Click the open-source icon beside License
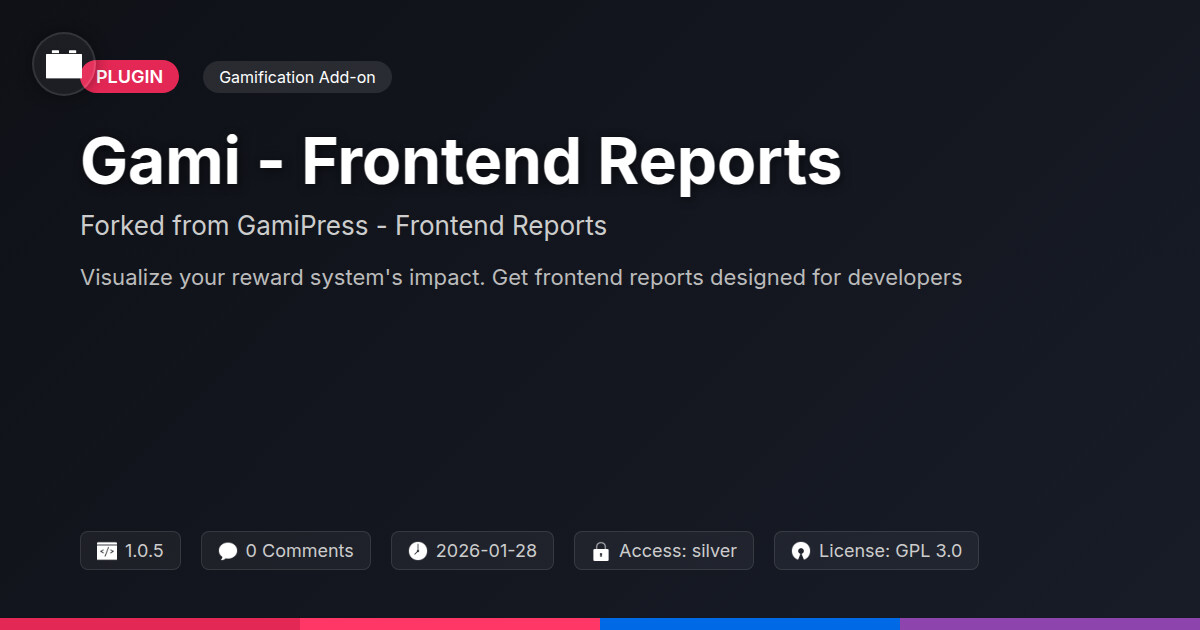Image resolution: width=1200 pixels, height=630 pixels. tap(801, 551)
